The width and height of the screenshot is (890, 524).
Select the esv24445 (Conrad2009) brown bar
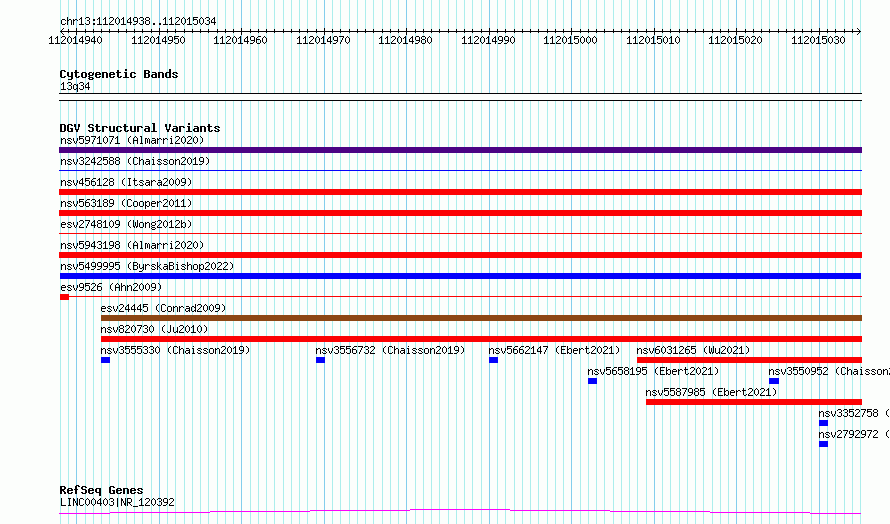coord(481,318)
